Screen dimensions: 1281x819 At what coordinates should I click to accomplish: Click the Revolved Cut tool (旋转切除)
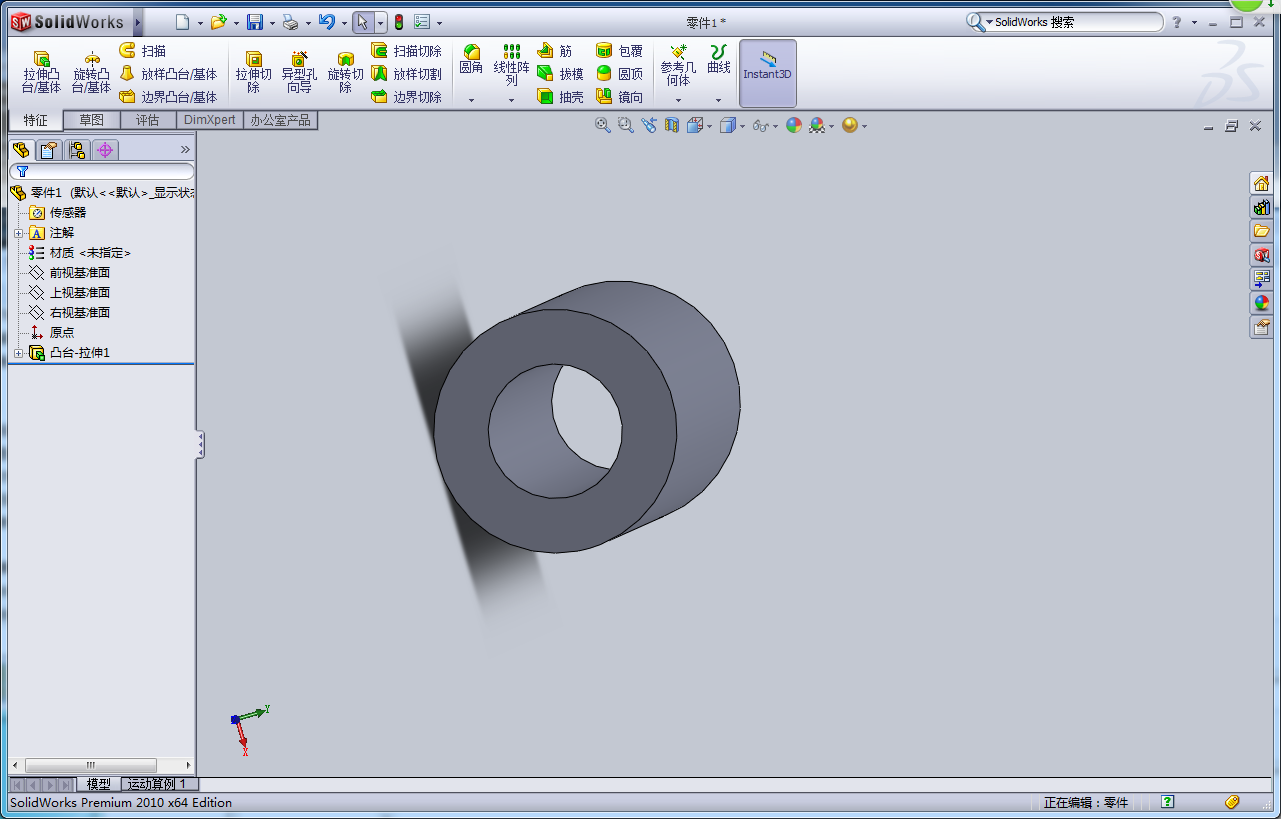[345, 72]
